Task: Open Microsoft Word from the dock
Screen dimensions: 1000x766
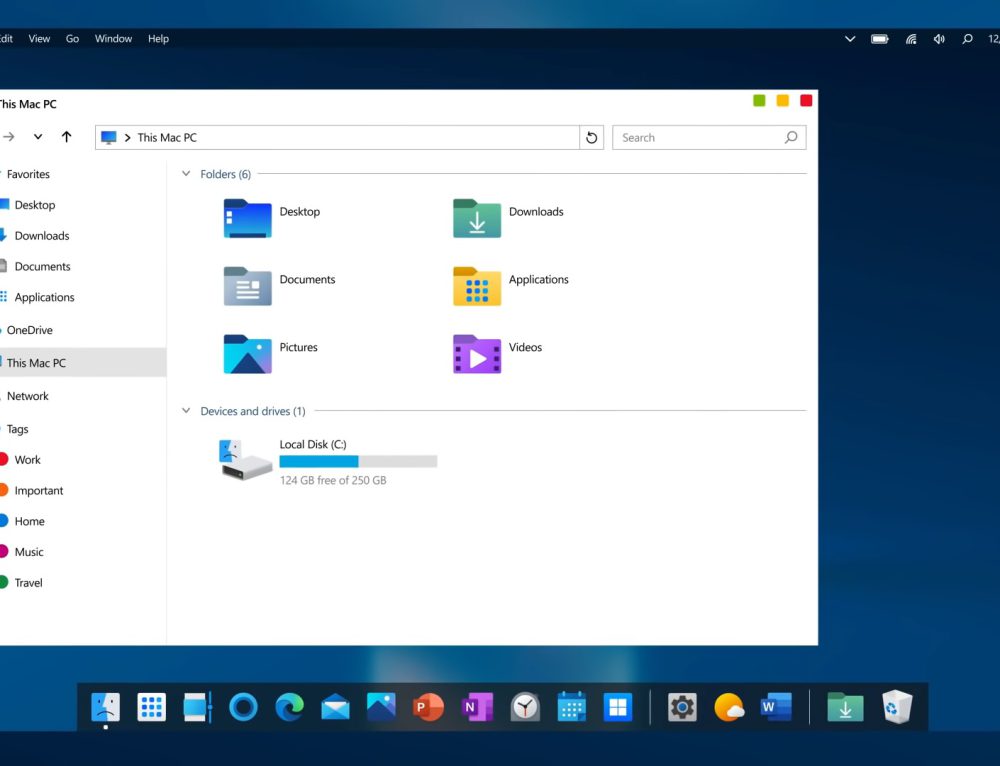Action: click(777, 707)
